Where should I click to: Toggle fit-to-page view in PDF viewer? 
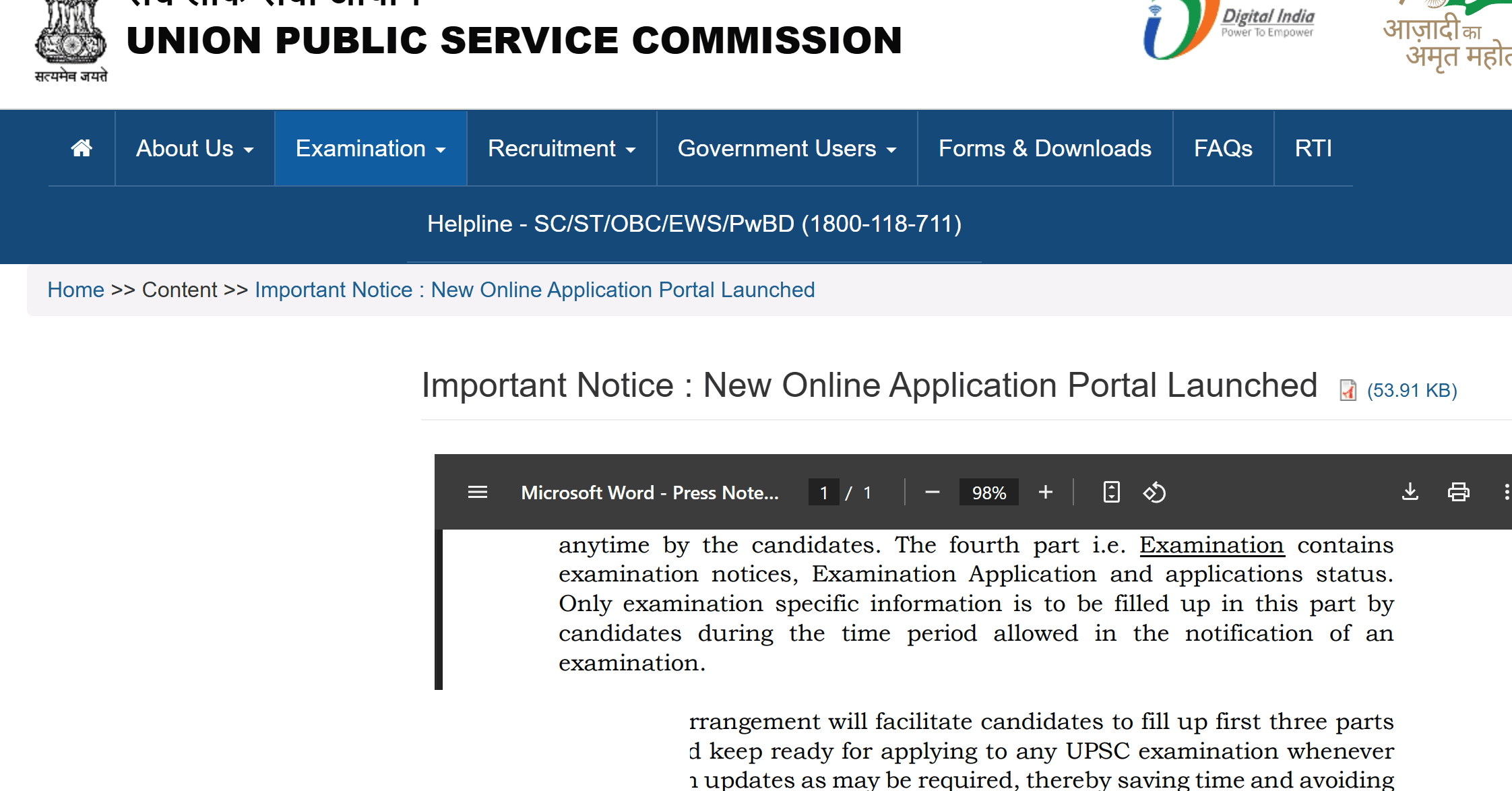(1110, 492)
